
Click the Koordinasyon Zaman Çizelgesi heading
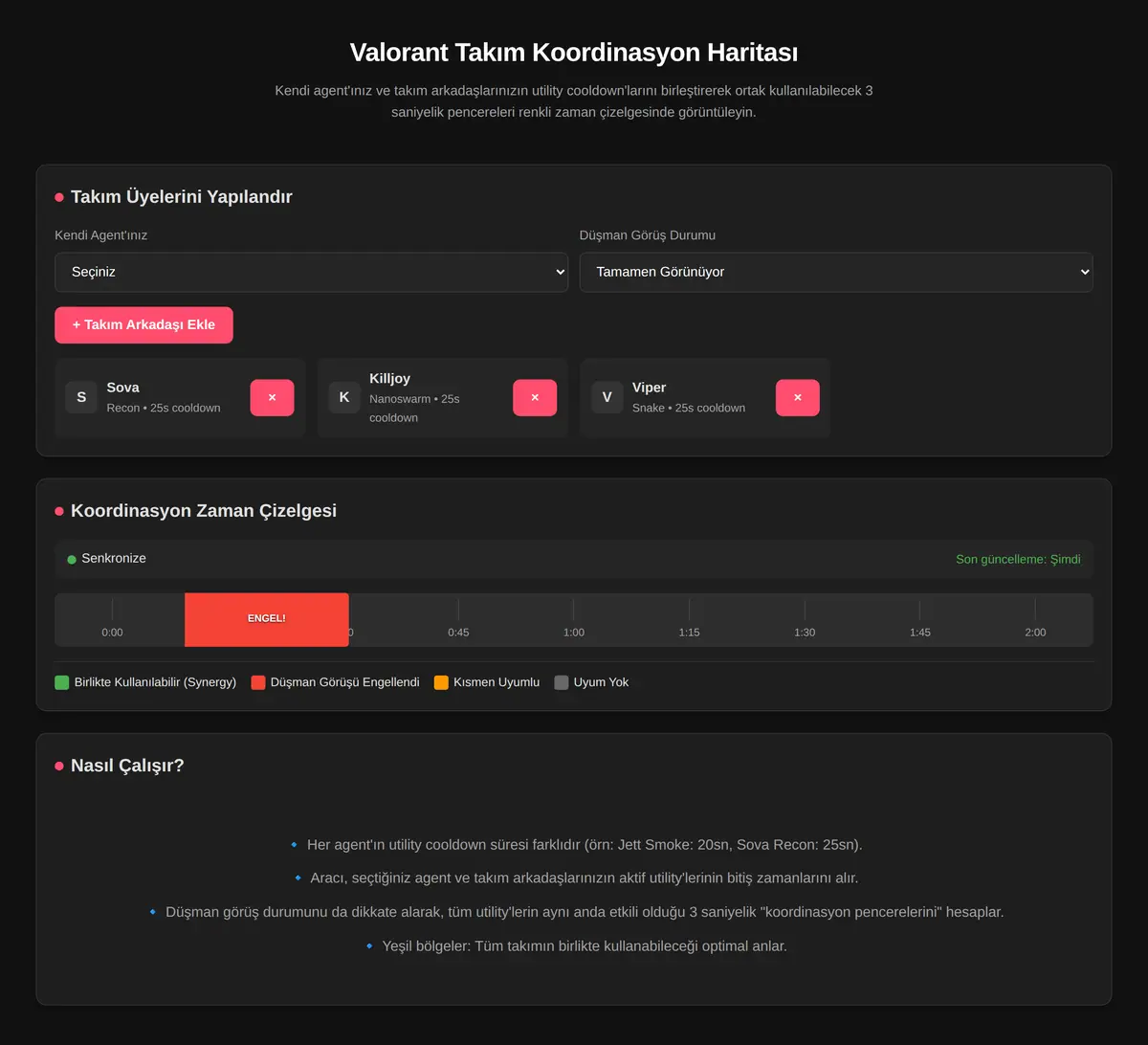pos(204,511)
